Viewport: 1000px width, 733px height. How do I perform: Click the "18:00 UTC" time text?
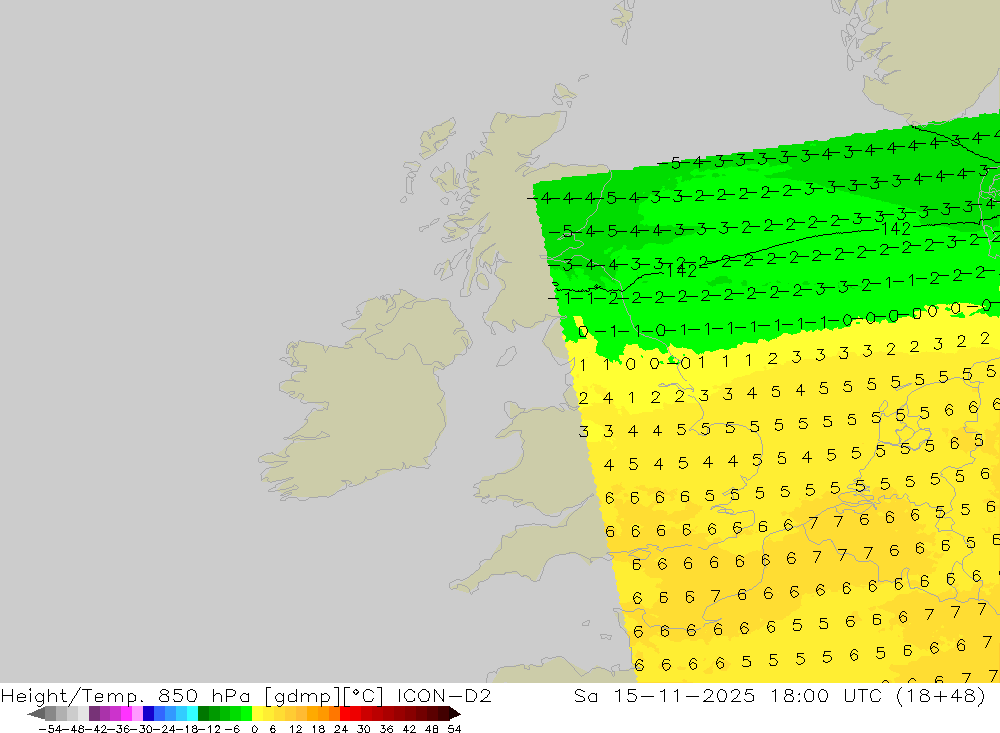point(826,696)
